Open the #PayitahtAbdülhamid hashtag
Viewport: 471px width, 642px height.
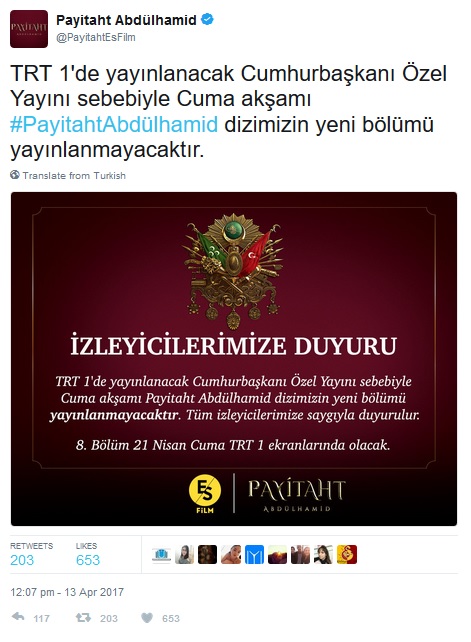pos(114,124)
